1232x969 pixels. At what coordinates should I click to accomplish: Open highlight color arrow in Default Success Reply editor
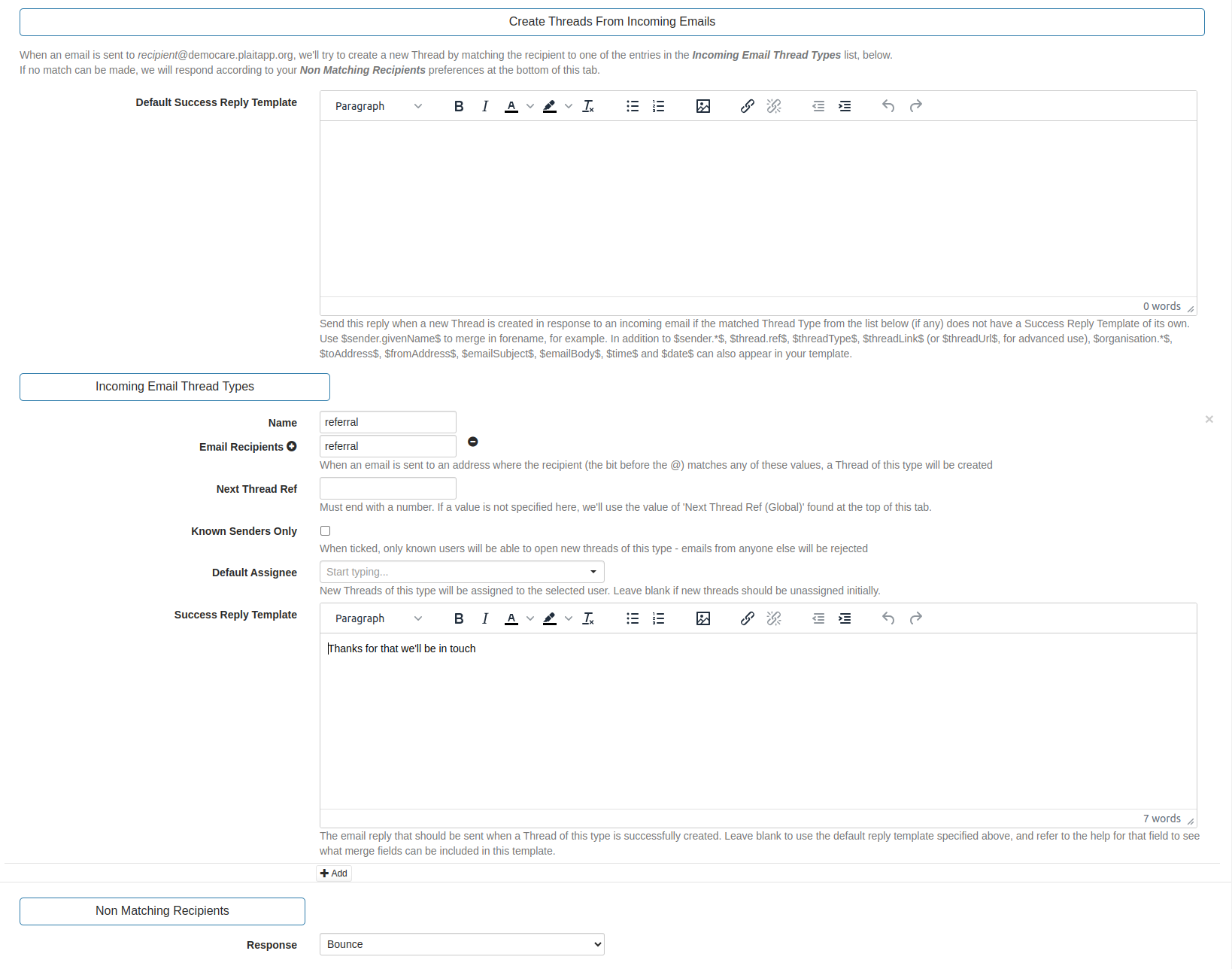569,106
